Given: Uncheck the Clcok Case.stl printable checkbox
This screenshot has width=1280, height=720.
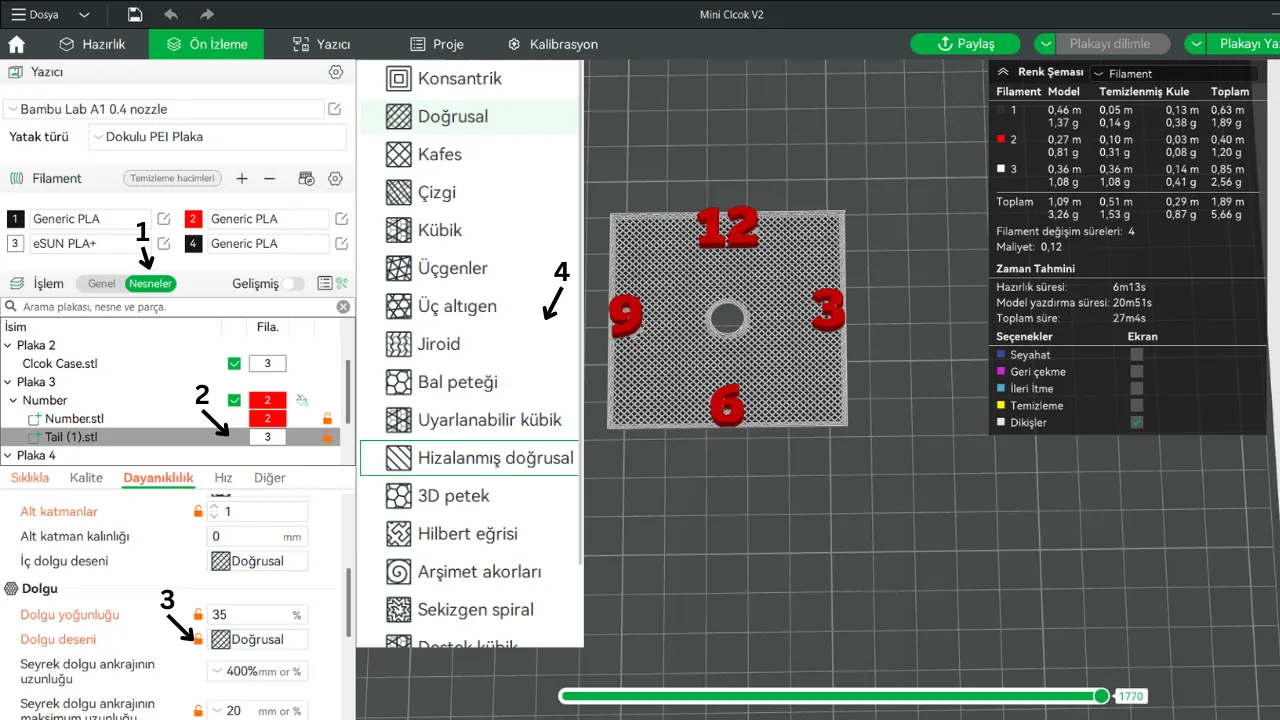Looking at the screenshot, I should (x=234, y=363).
